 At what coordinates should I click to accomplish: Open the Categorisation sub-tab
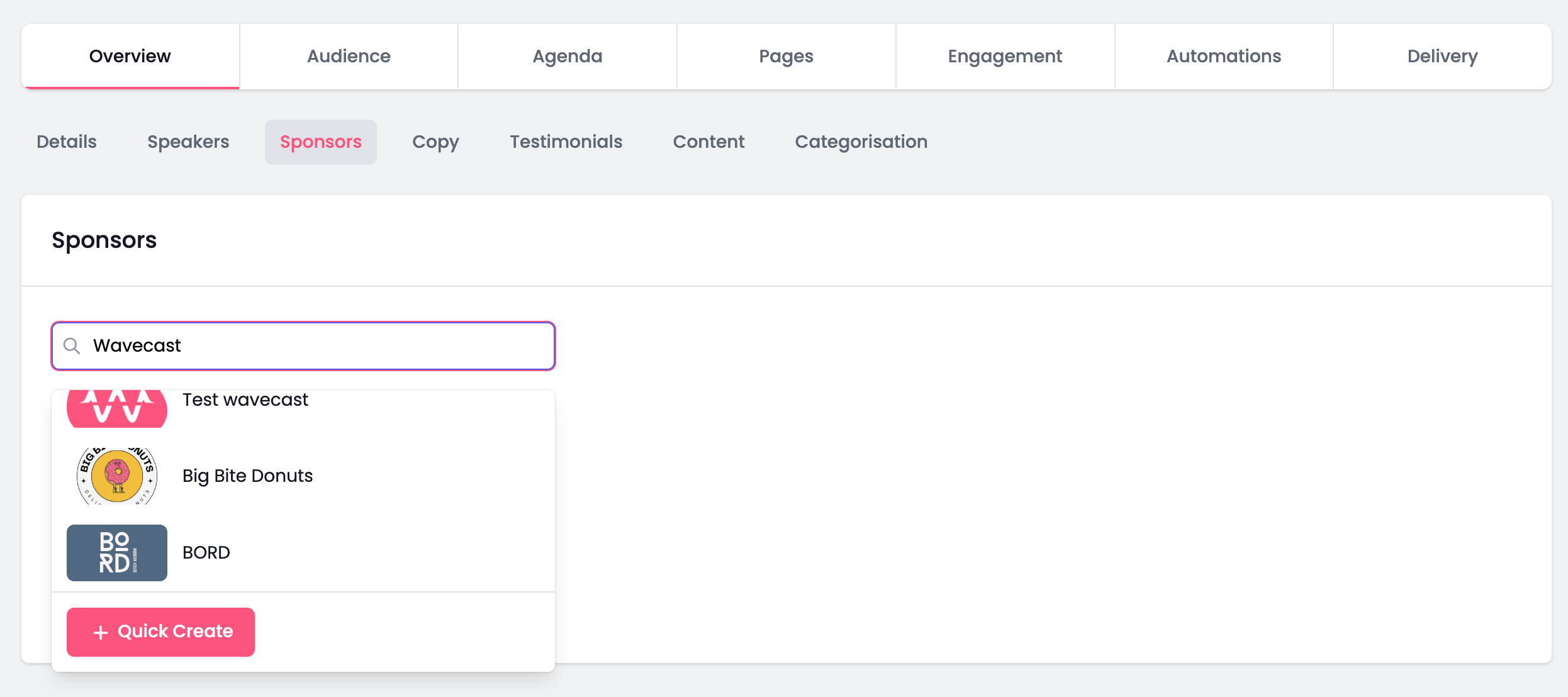point(861,142)
